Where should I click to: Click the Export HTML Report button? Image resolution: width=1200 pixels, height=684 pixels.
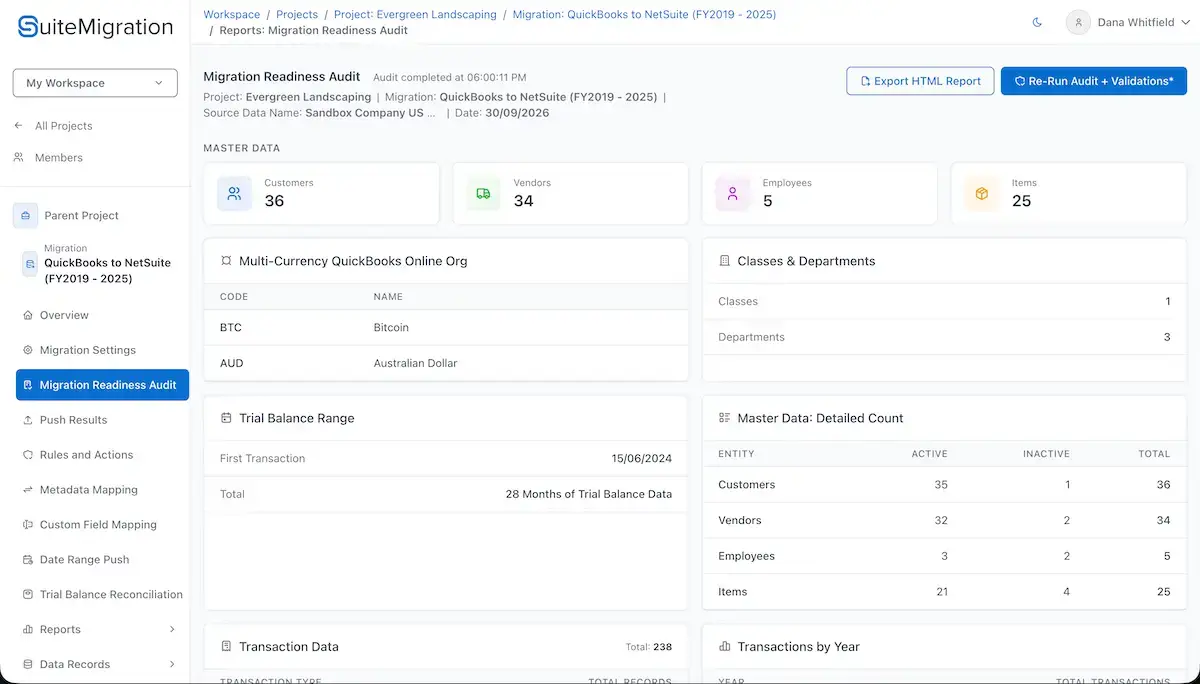pyautogui.click(x=920, y=81)
